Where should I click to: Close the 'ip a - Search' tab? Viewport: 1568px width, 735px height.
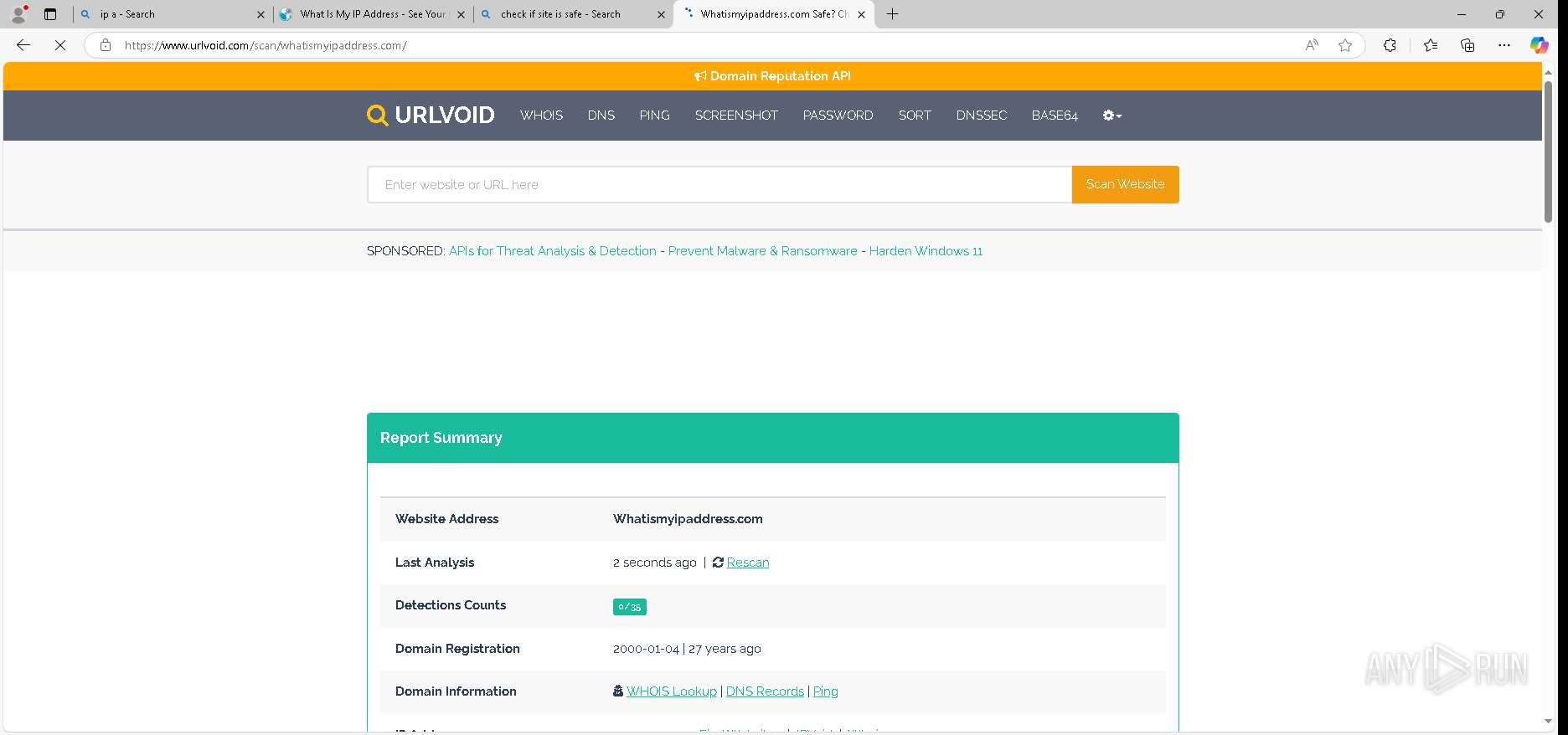click(260, 14)
